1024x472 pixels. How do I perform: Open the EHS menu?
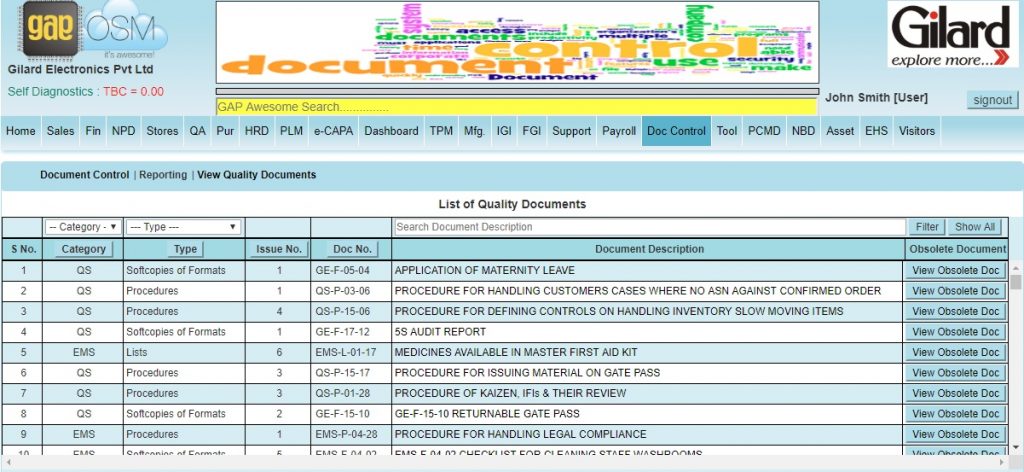click(x=876, y=131)
